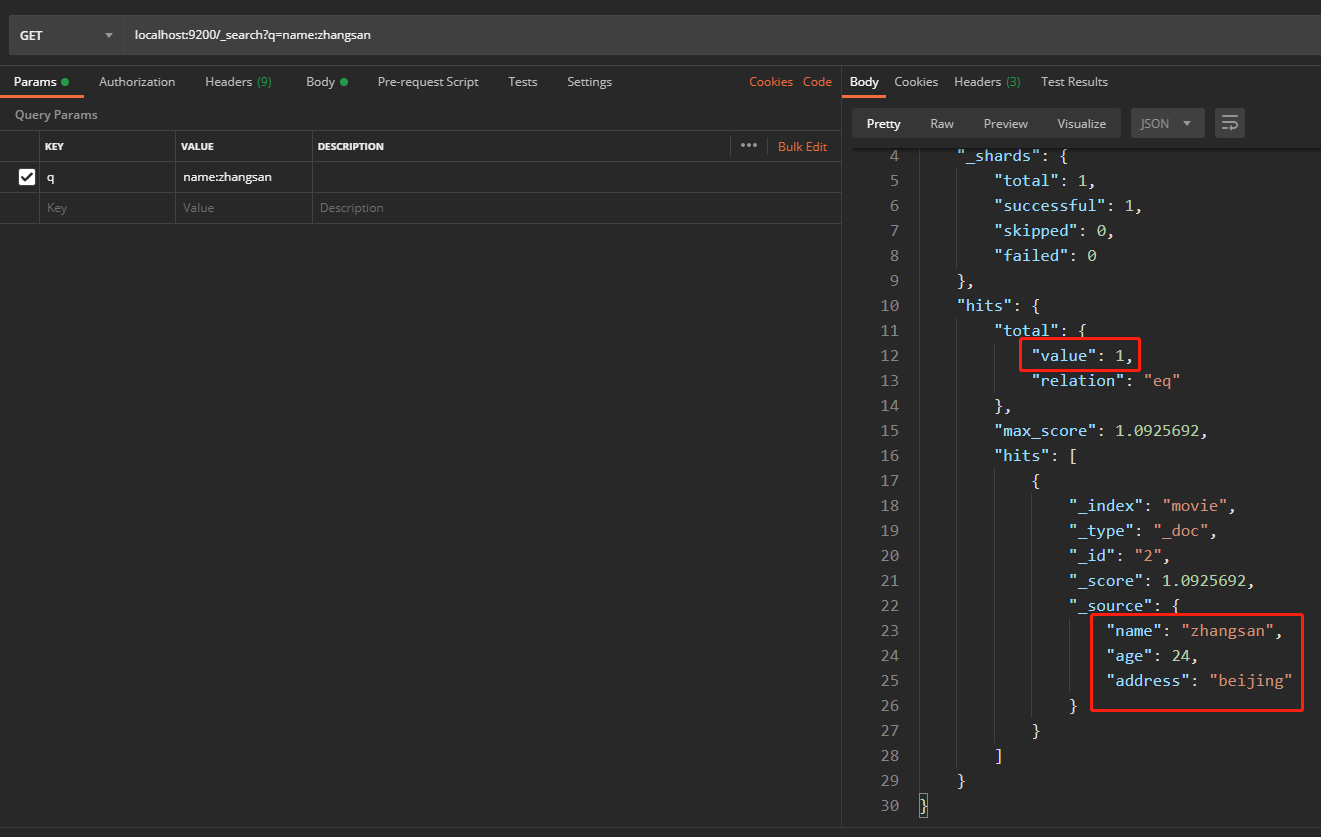Click the "_id": "2" line

tap(1119, 556)
